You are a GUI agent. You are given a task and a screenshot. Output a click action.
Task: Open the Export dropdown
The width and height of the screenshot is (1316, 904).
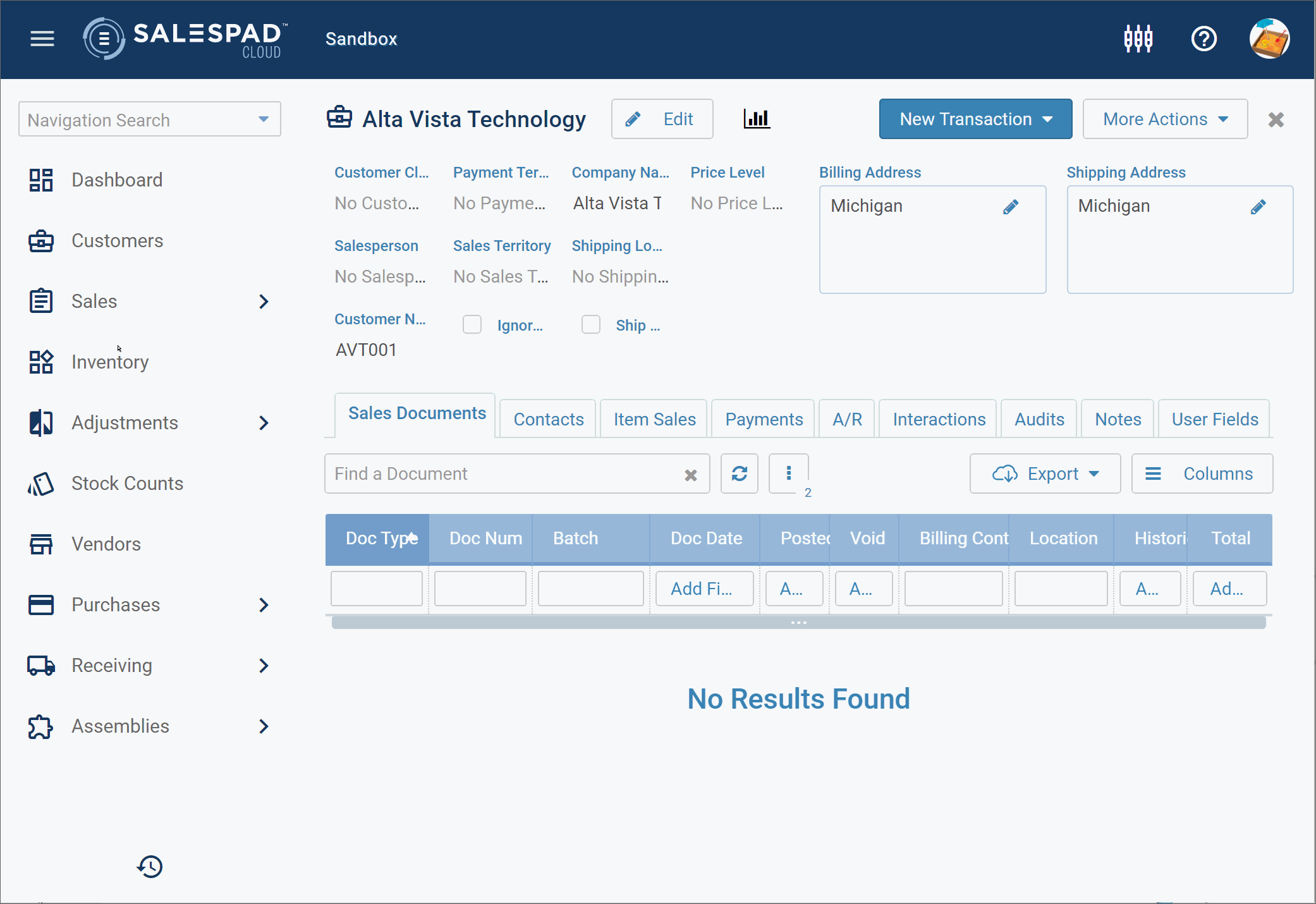point(1045,473)
